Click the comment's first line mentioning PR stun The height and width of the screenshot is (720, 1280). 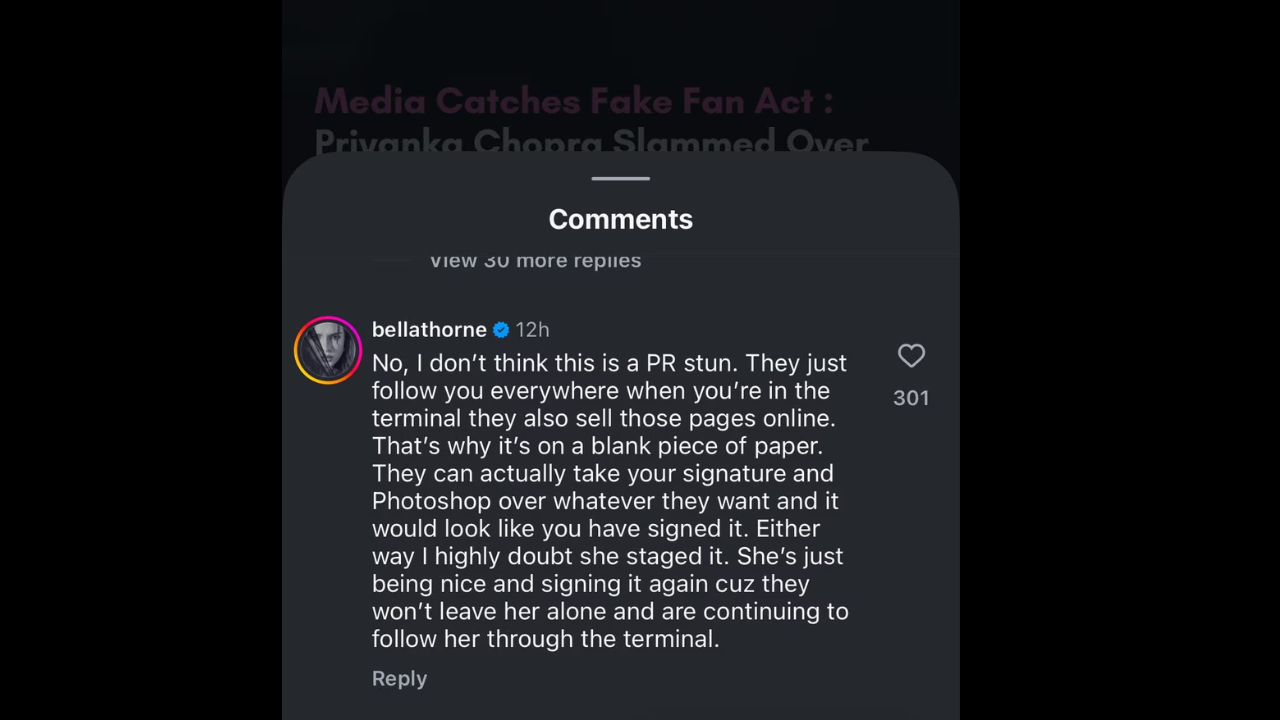[609, 363]
